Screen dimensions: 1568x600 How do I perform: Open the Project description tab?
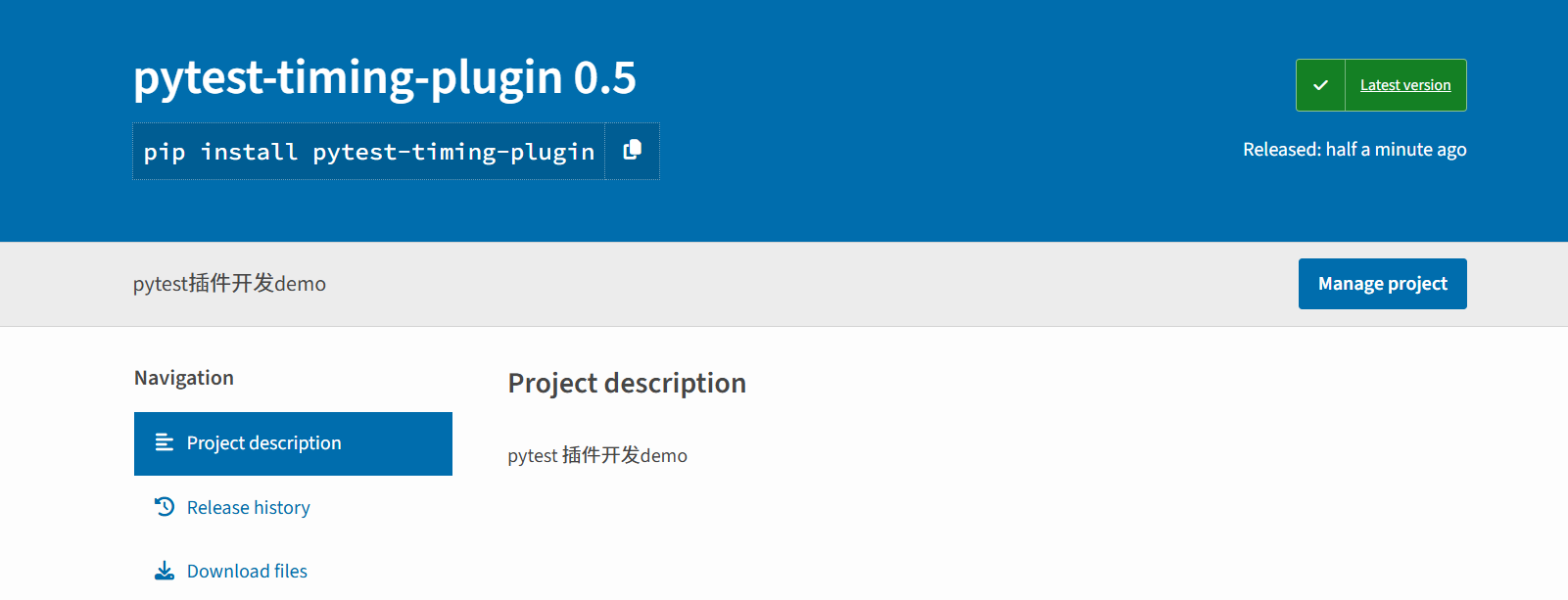click(x=293, y=443)
